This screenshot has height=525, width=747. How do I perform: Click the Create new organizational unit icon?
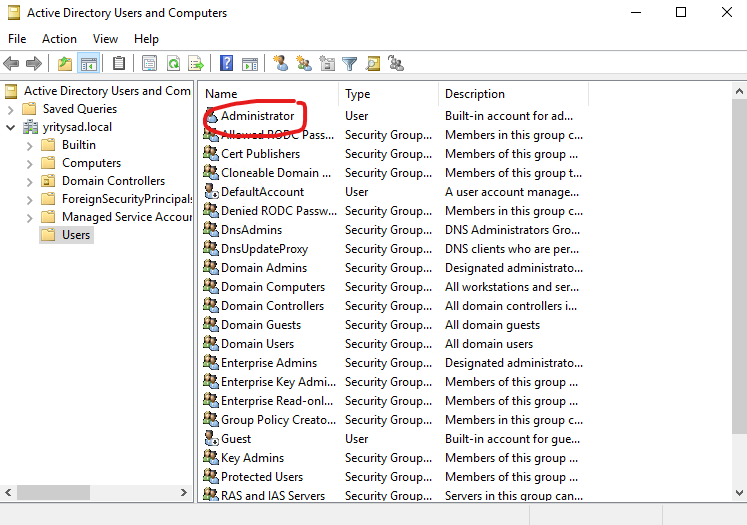point(327,63)
